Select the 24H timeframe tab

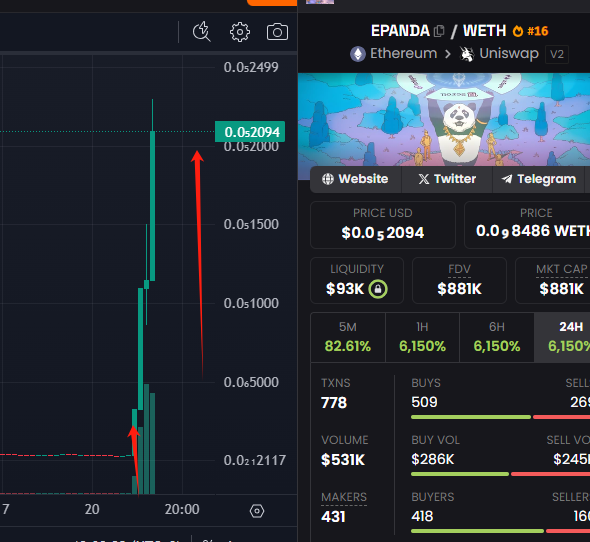(x=562, y=337)
